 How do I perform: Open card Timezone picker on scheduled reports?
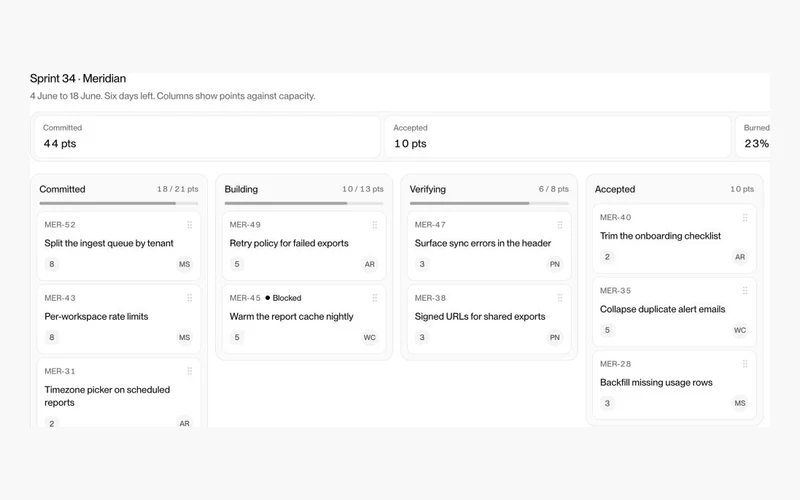[119, 393]
